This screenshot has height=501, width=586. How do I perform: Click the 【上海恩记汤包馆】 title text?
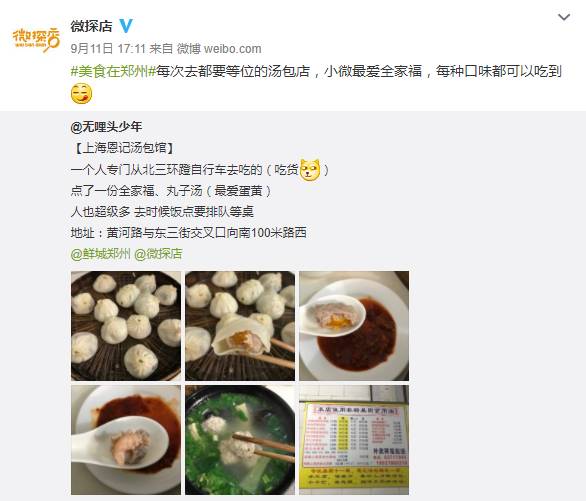pos(123,148)
